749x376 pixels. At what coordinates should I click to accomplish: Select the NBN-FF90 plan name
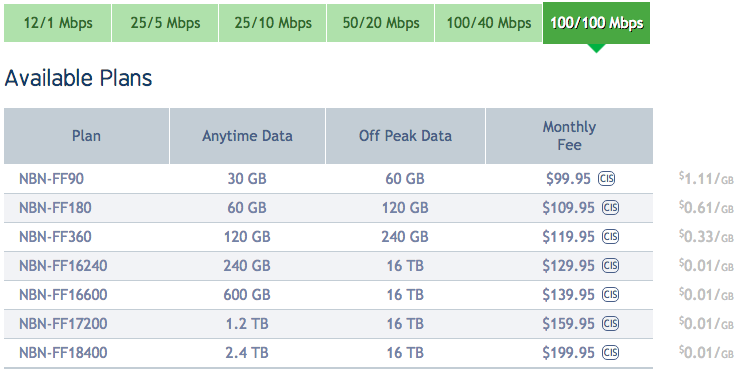(x=51, y=179)
